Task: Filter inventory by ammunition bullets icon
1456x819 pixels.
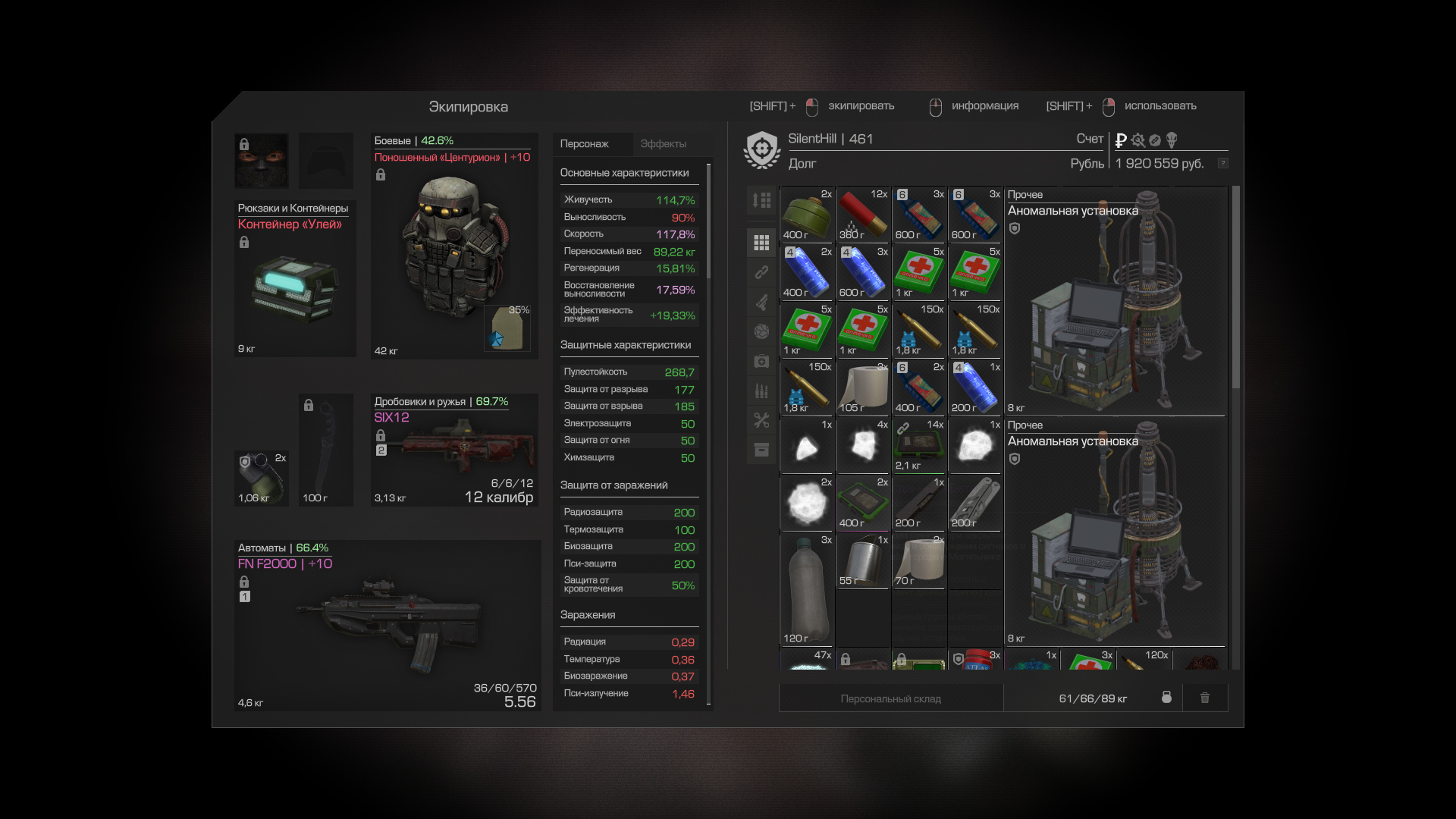Action: 761,391
